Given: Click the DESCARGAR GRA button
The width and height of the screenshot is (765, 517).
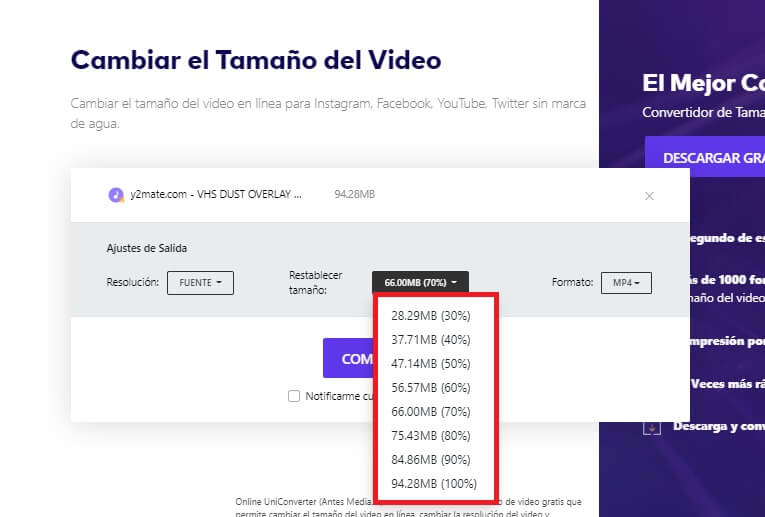Looking at the screenshot, I should (705, 157).
